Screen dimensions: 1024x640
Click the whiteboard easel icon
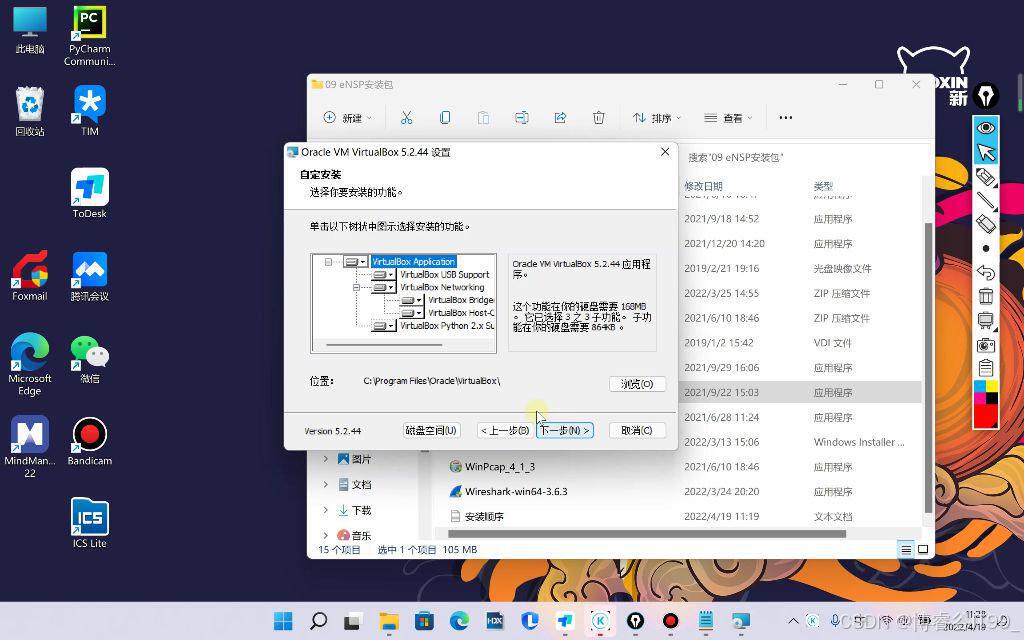[x=985, y=321]
